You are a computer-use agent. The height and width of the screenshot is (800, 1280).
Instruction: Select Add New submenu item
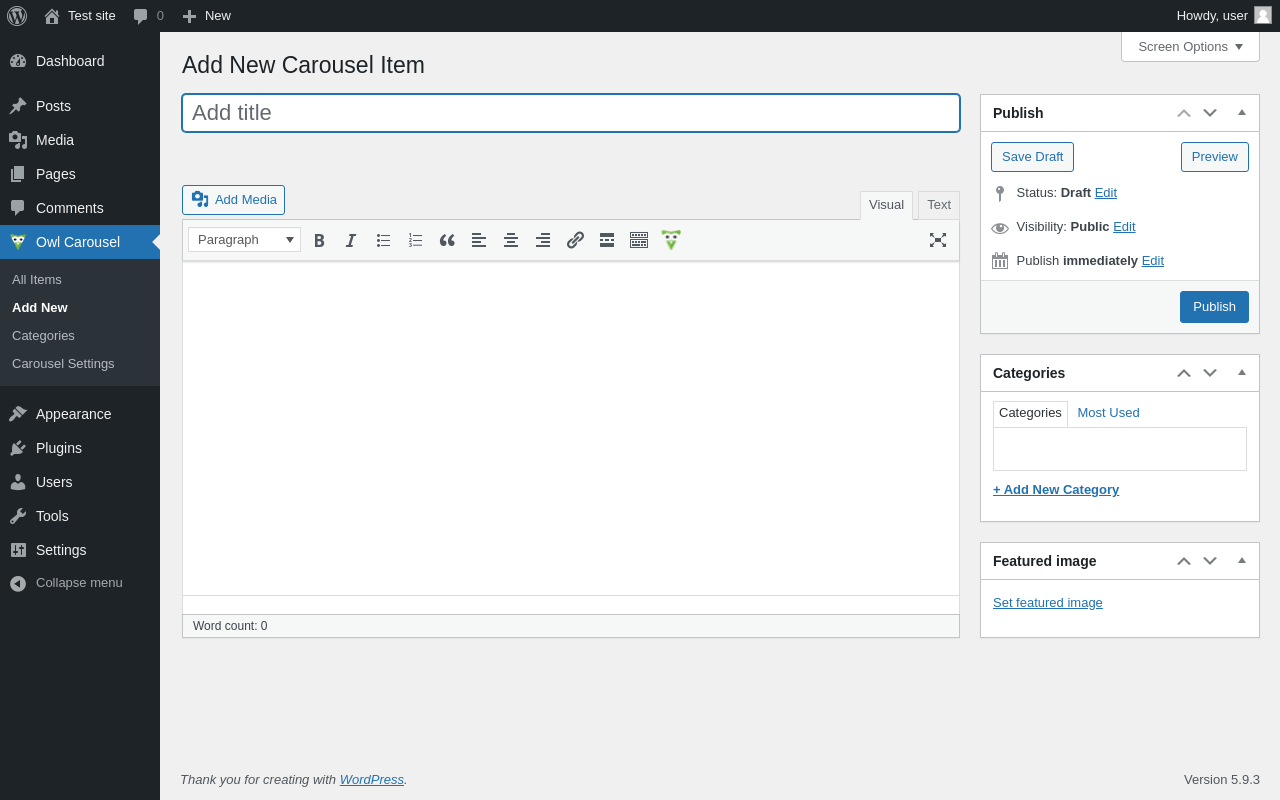(x=40, y=308)
